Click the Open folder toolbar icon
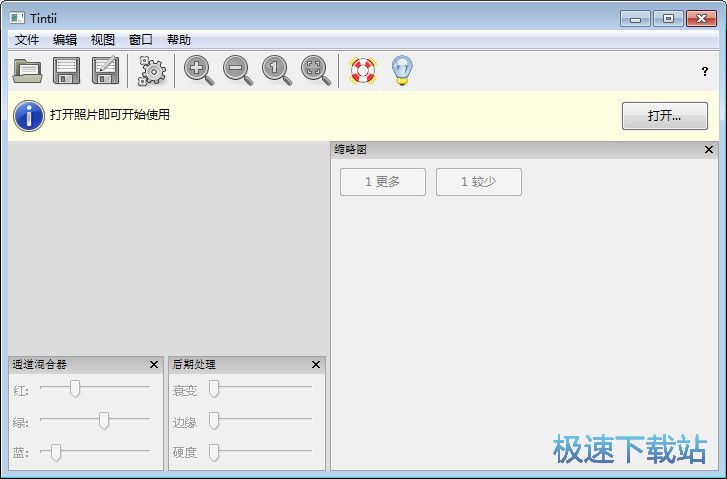This screenshot has width=727, height=479. click(27, 71)
